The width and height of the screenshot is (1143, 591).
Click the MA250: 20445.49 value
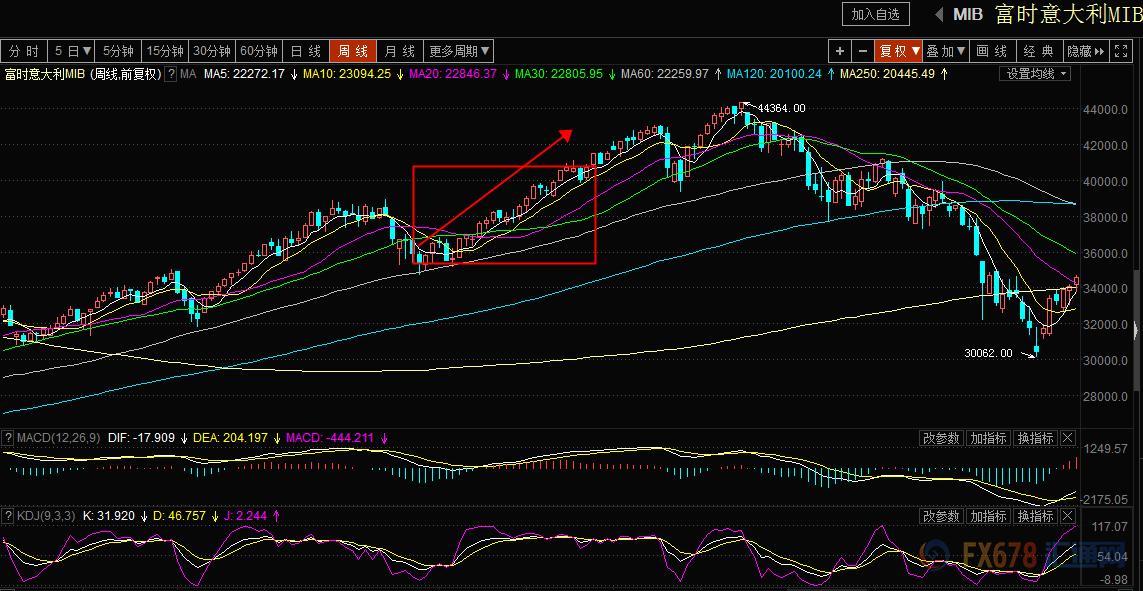tap(887, 74)
